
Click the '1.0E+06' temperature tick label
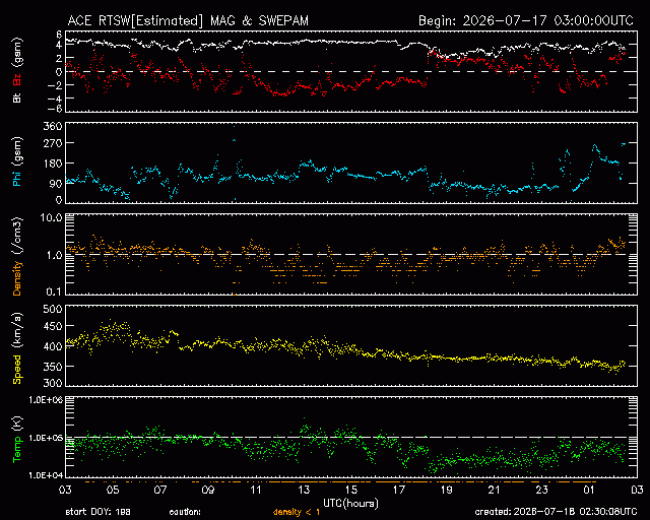click(x=46, y=399)
